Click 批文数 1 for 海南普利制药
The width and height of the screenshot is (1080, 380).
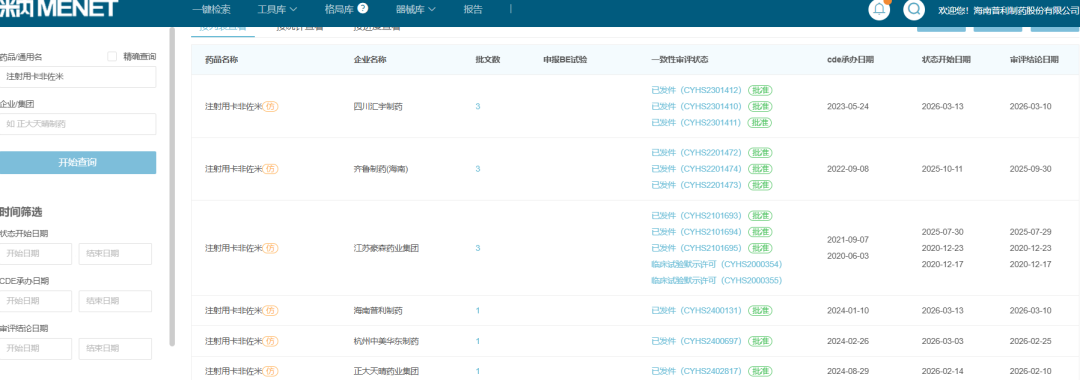click(x=477, y=310)
